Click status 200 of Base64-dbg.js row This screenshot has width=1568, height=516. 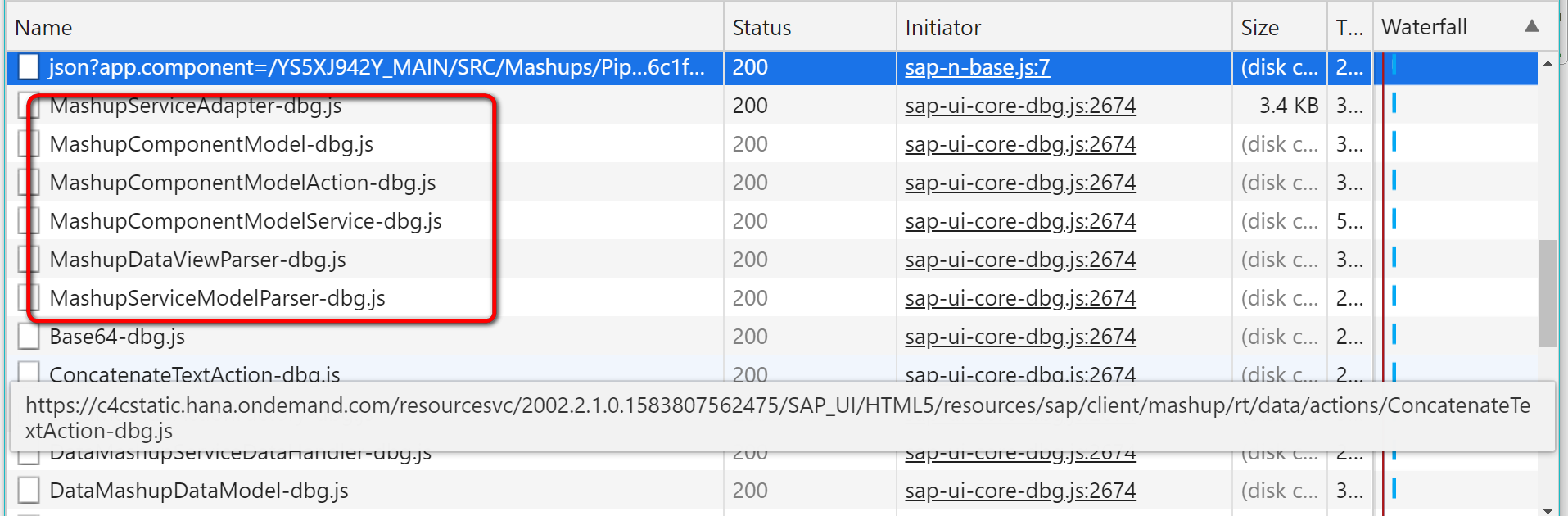click(750, 337)
